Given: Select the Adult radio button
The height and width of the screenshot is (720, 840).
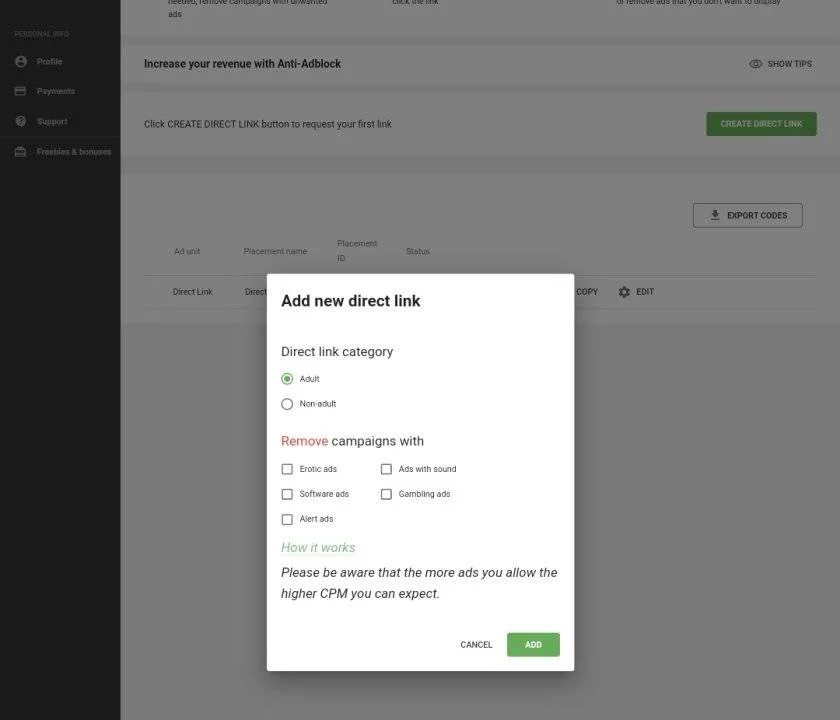Looking at the screenshot, I should click(x=287, y=379).
